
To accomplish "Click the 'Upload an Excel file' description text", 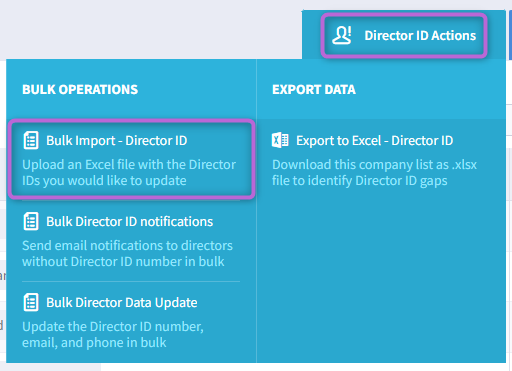I will pyautogui.click(x=129, y=173).
